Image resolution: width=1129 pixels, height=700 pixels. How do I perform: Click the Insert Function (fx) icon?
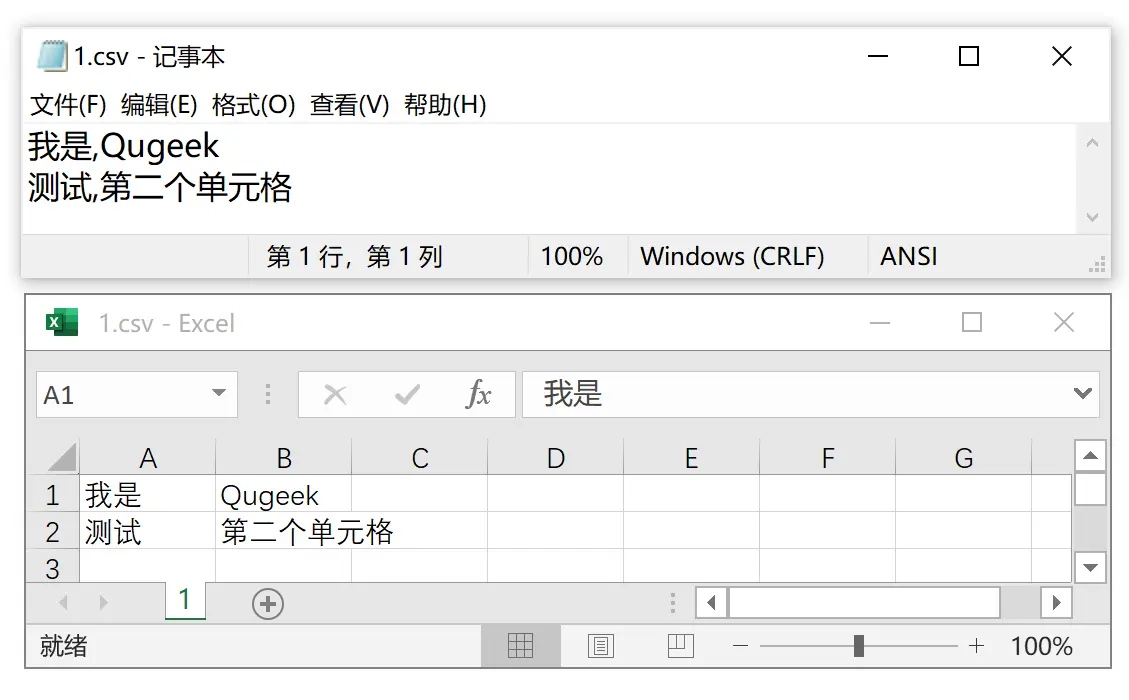(481, 394)
